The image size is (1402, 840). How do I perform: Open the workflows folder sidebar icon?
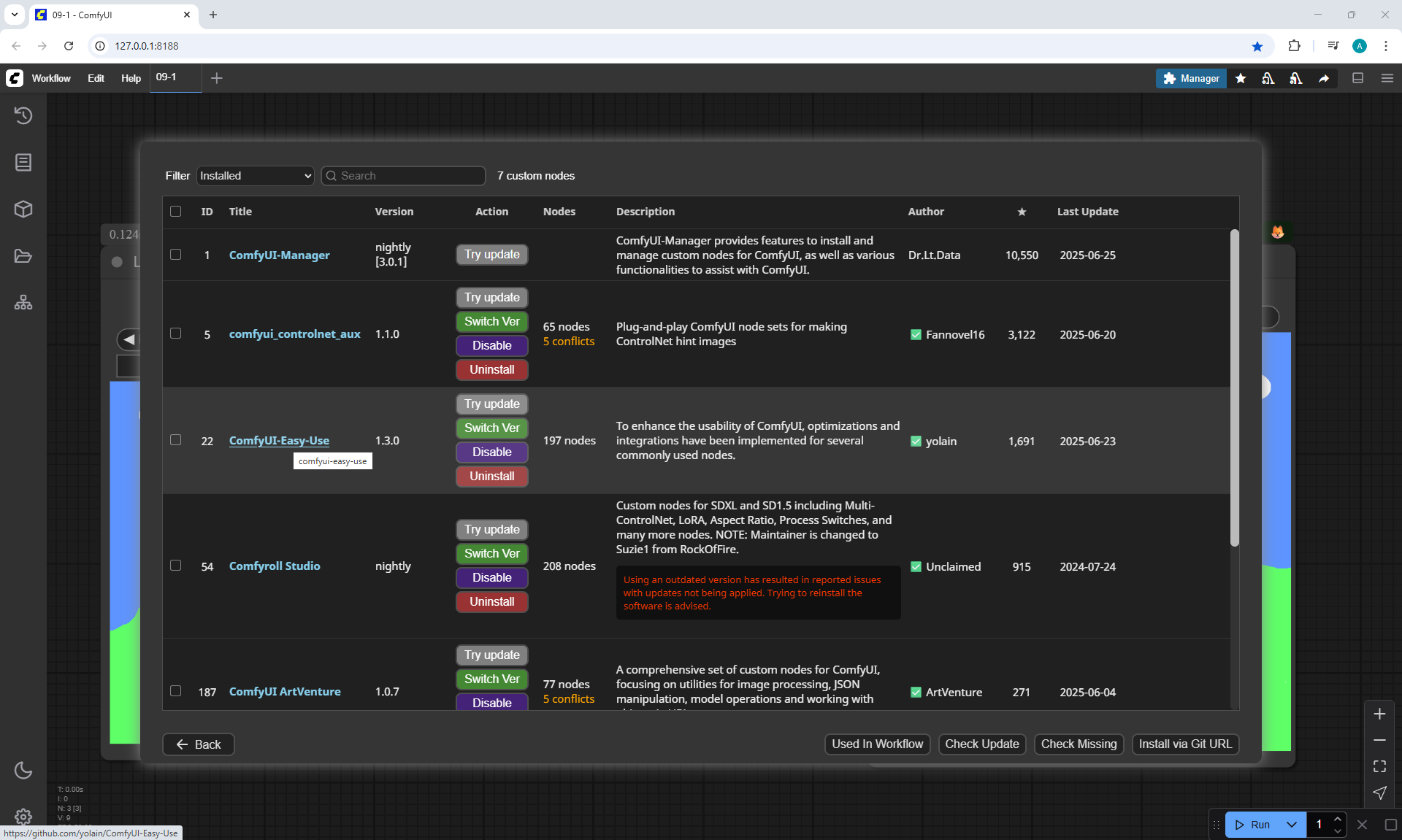(x=23, y=256)
